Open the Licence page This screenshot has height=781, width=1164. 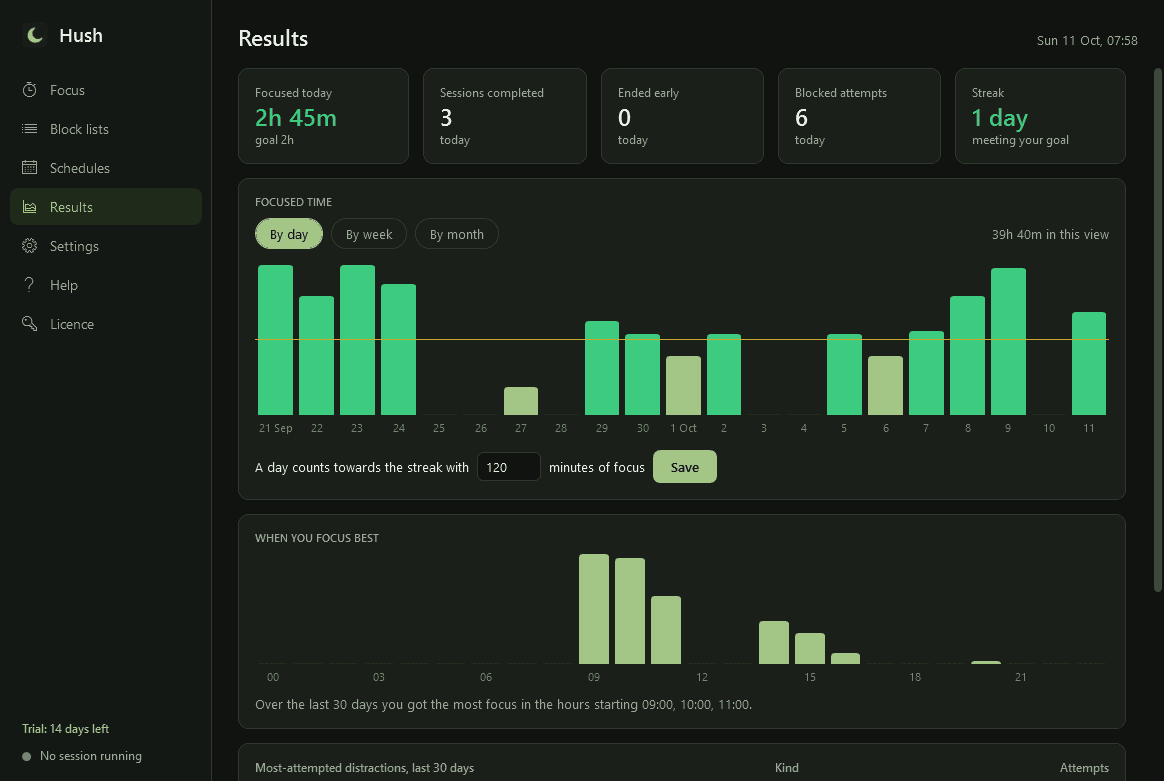pyautogui.click(x=106, y=324)
